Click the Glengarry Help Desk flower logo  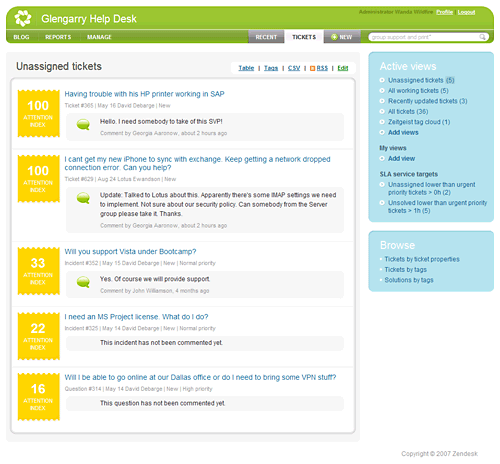click(23, 18)
